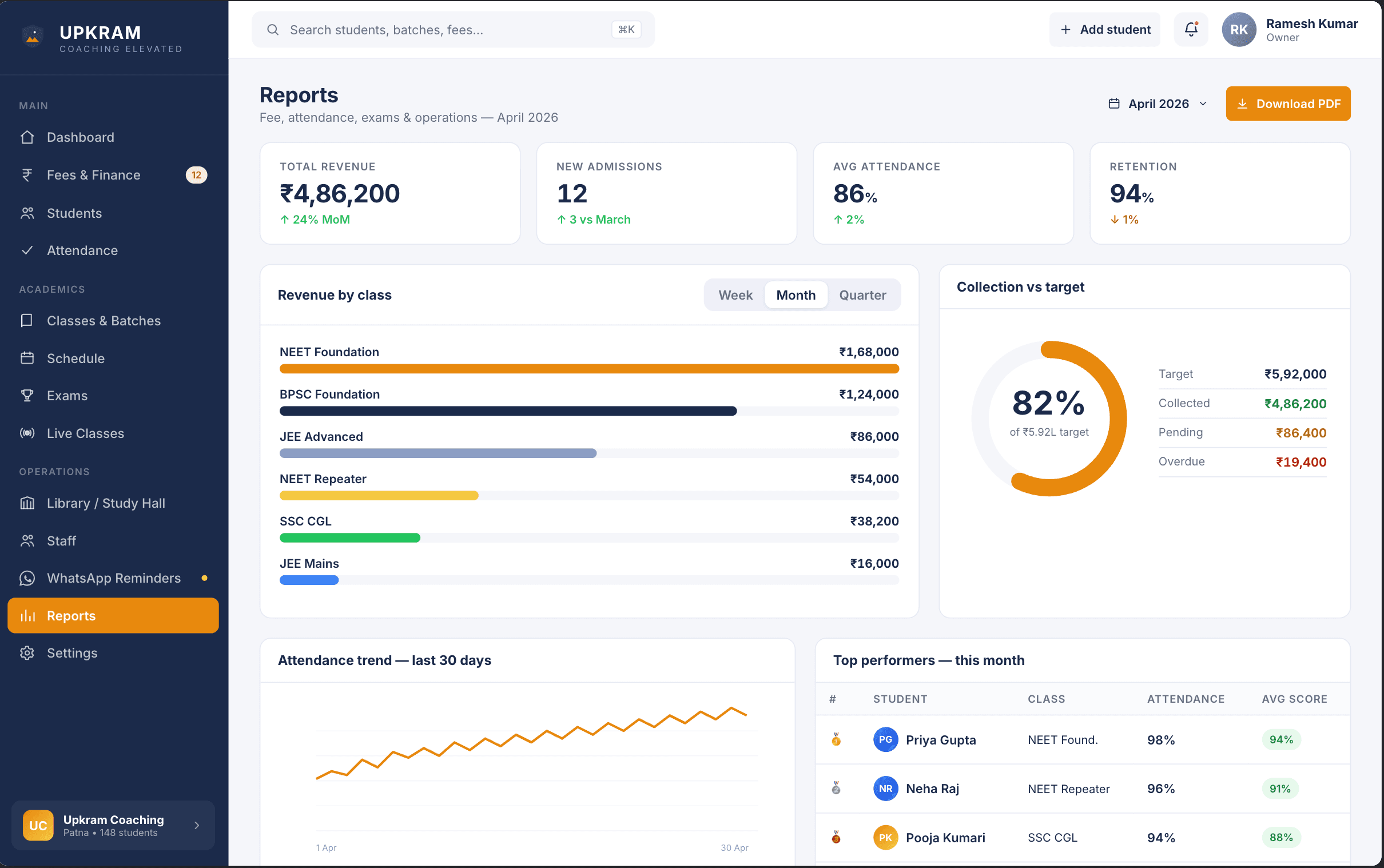The image size is (1384, 868).
Task: Open Live Classes from the sidebar
Action: pyautogui.click(x=85, y=433)
